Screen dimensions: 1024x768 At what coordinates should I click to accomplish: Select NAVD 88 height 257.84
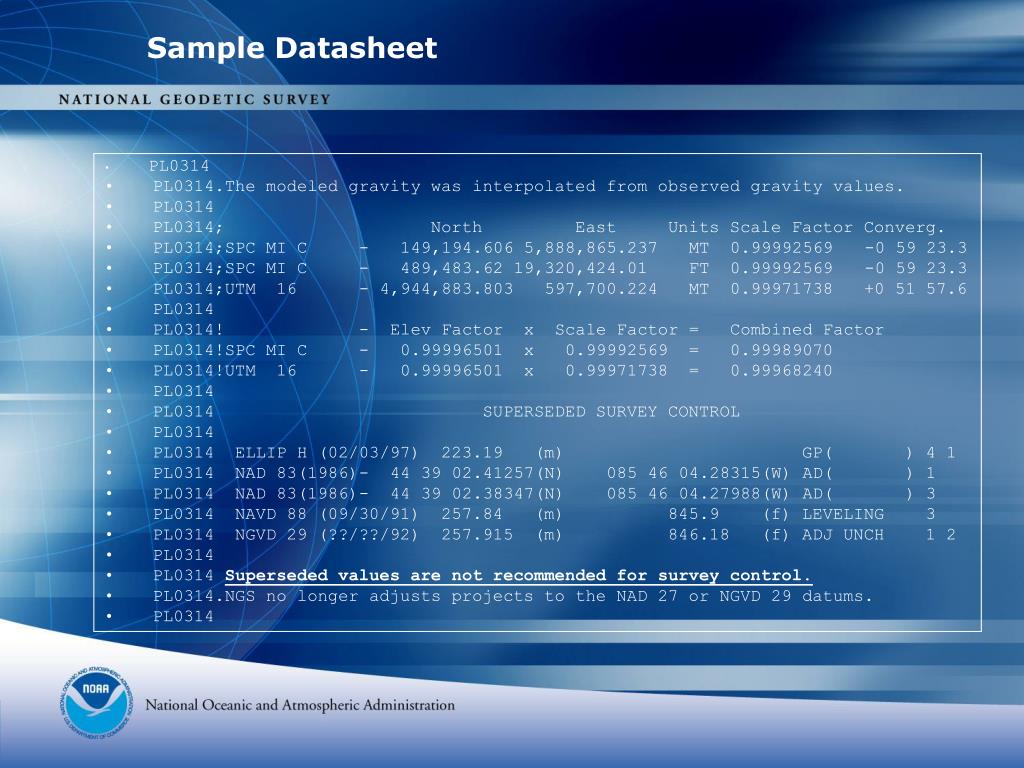pyautogui.click(x=472, y=515)
